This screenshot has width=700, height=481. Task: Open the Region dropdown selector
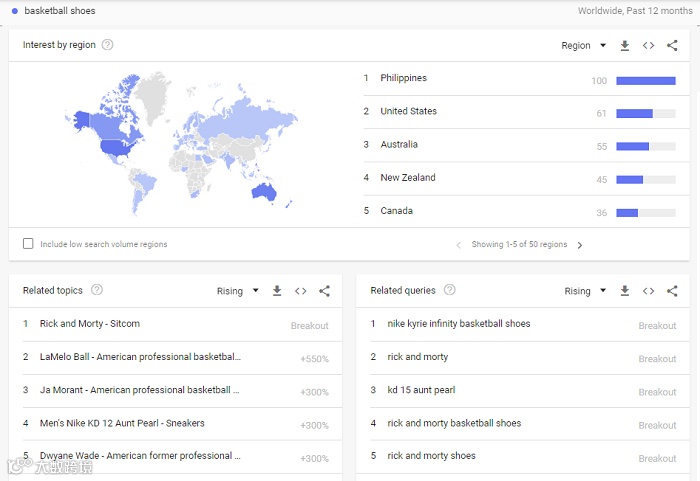pyautogui.click(x=584, y=45)
